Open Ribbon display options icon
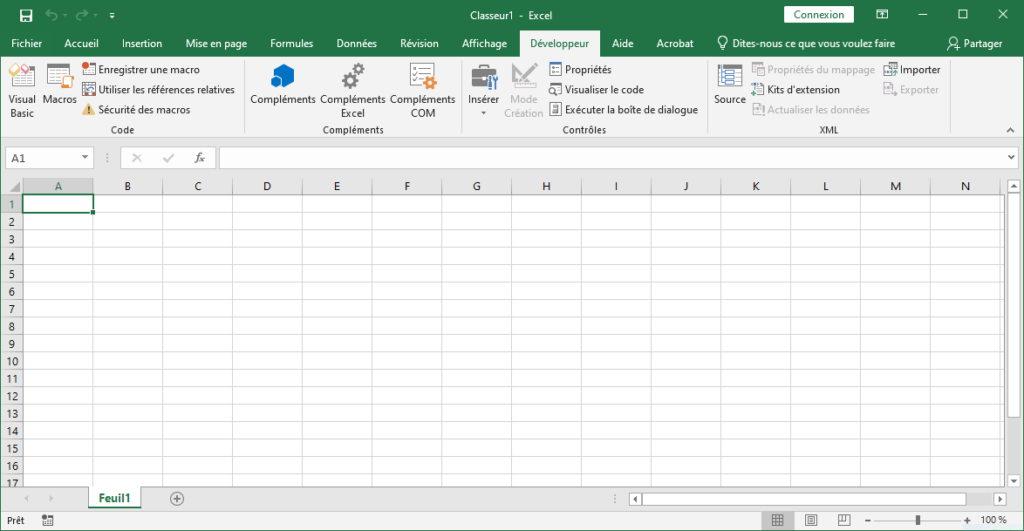 coord(882,14)
